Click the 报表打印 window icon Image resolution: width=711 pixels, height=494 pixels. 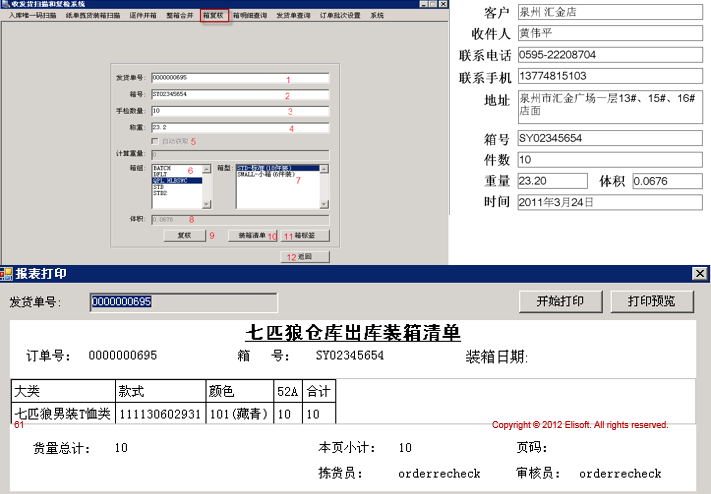click(x=7, y=273)
